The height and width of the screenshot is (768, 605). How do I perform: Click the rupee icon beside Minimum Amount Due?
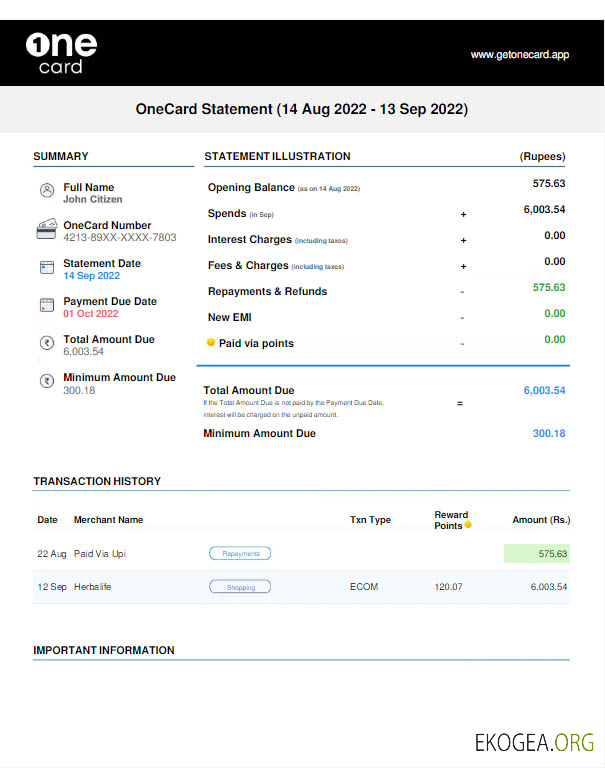(46, 381)
